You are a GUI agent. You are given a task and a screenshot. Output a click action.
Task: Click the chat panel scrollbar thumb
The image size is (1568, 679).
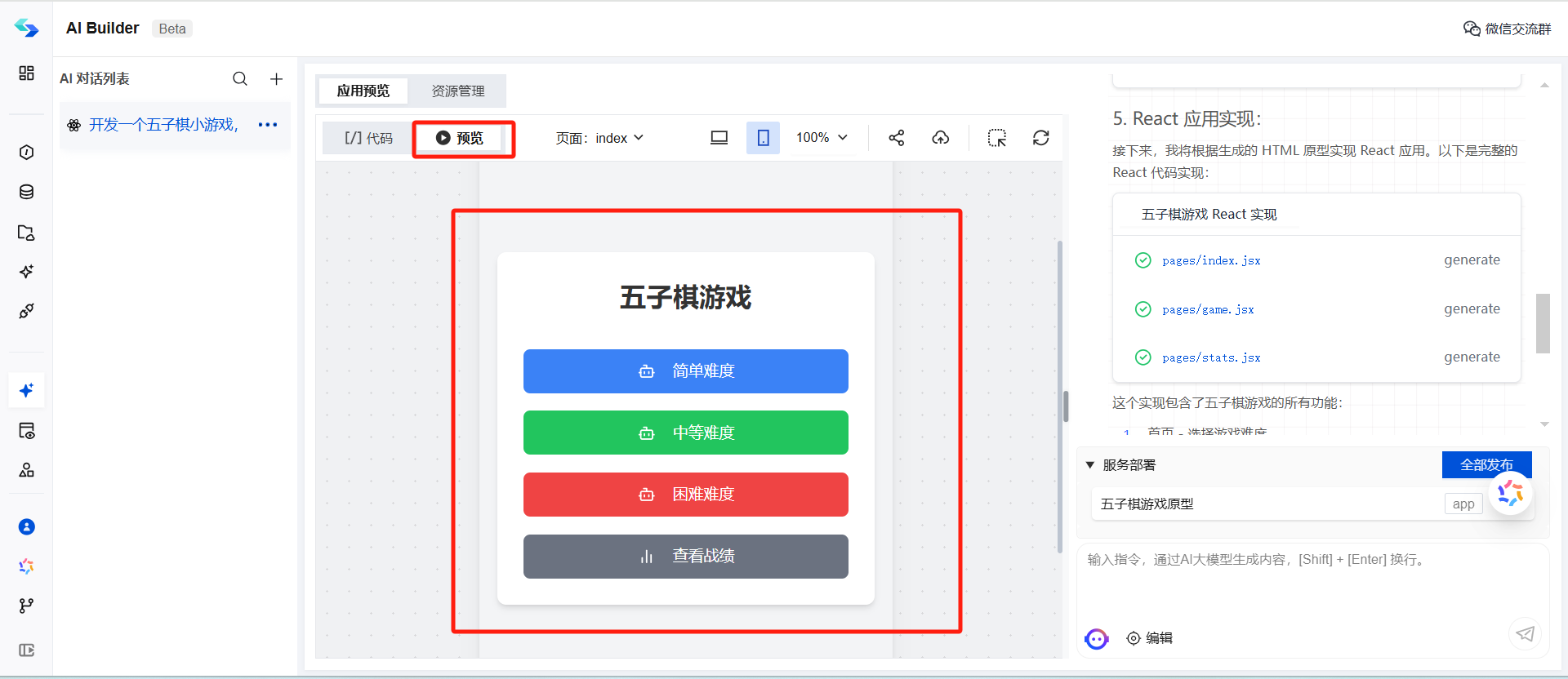click(x=1543, y=323)
